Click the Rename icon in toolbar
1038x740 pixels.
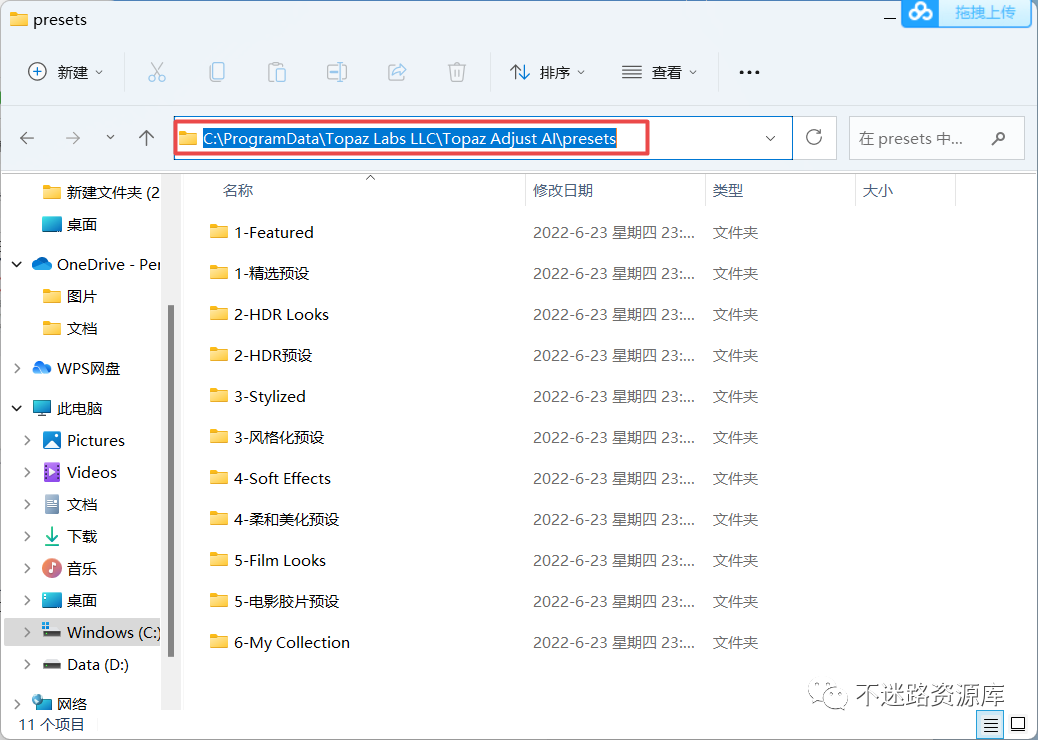click(337, 72)
